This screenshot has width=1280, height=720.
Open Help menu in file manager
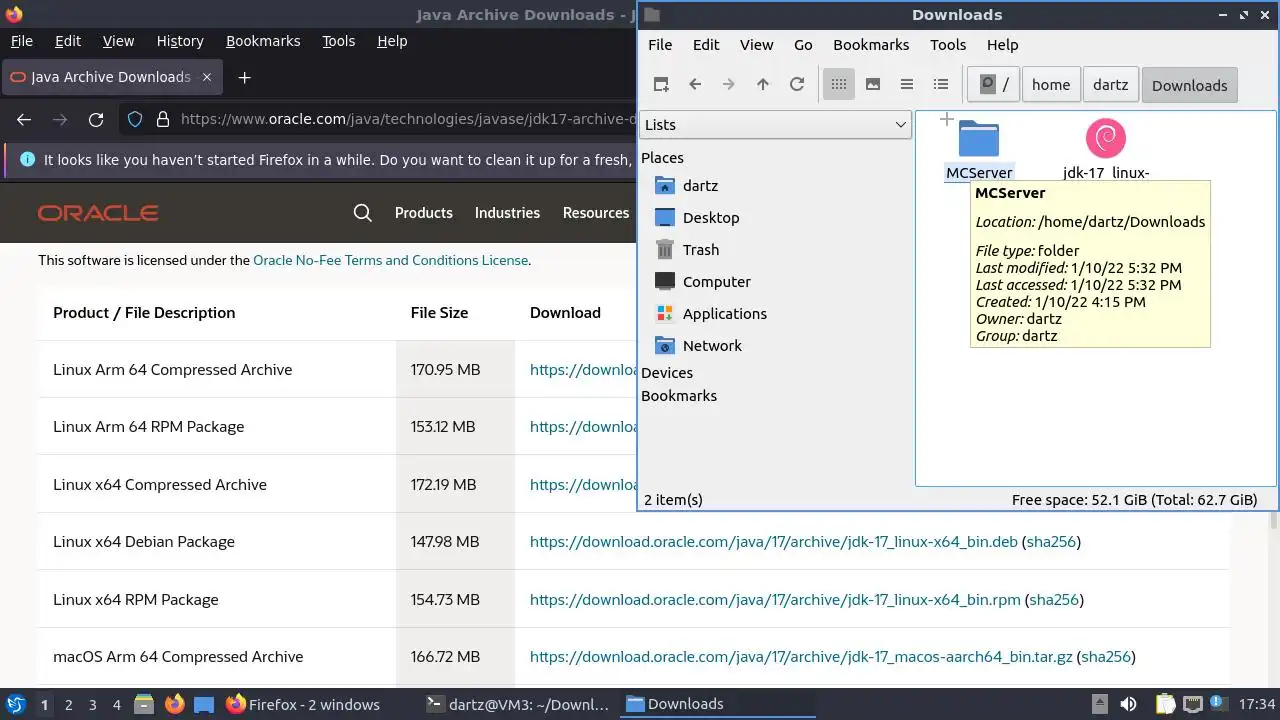[x=1002, y=44]
